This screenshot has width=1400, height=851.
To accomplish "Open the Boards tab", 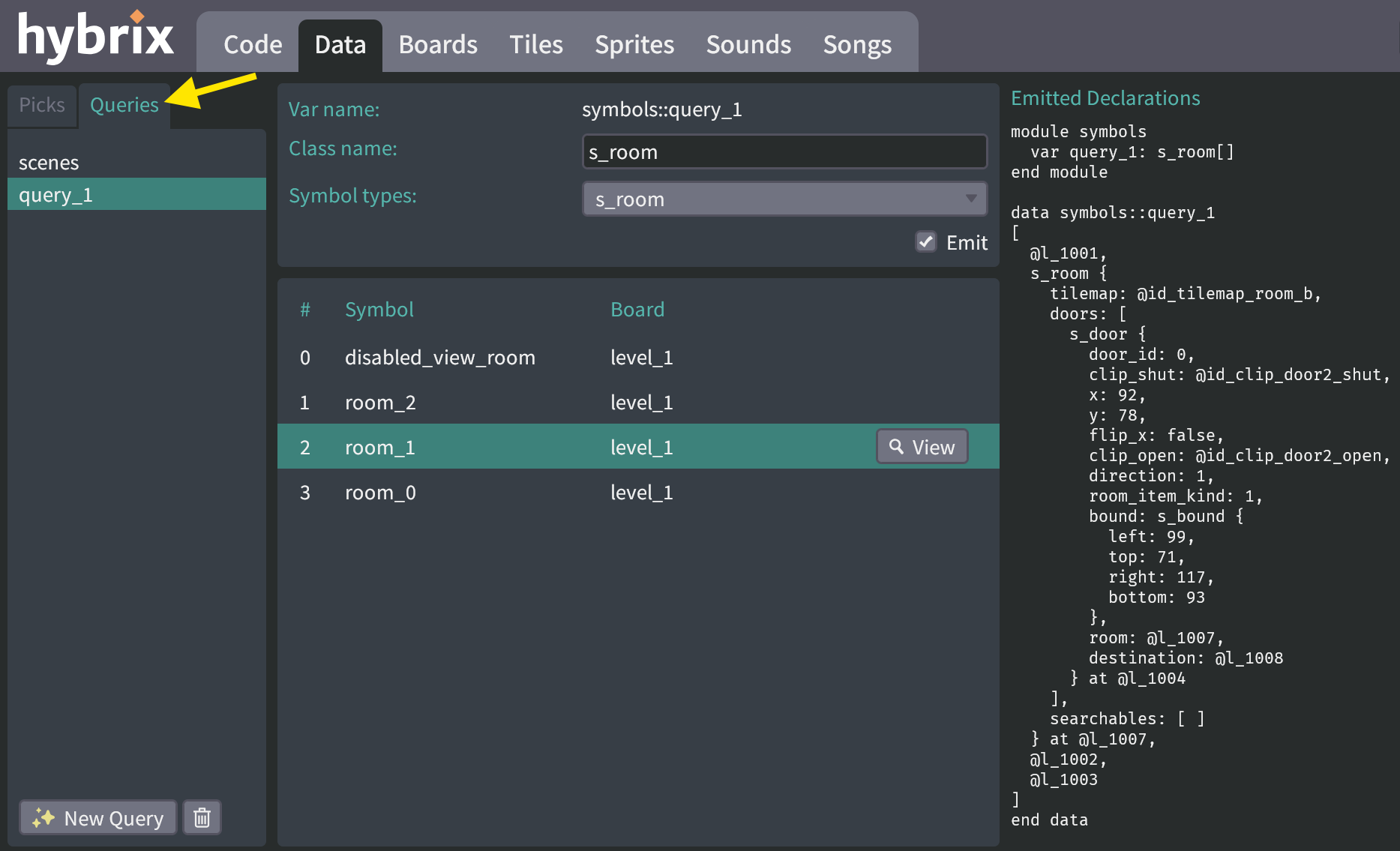I will 437,44.
